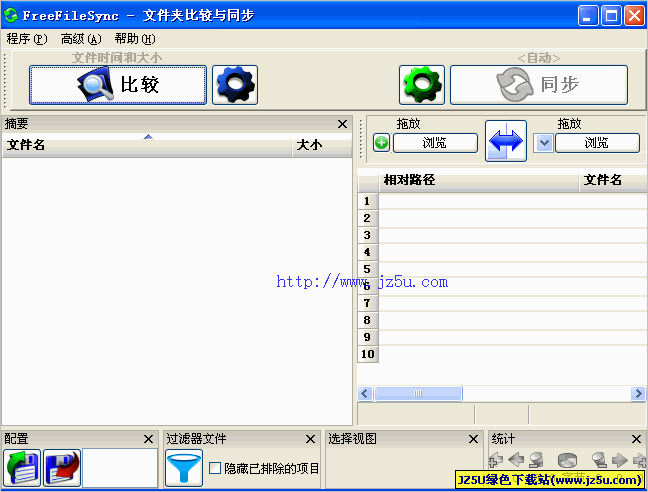Image resolution: width=648 pixels, height=492 pixels.
Task: Minimize the FreeFileSync window
Action: (588, 16)
